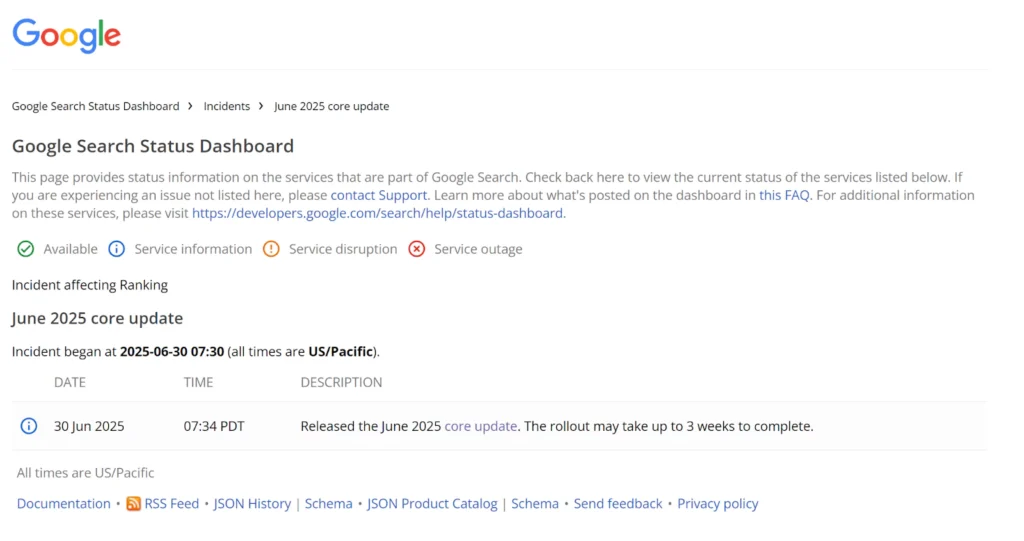
Task: Click the Service disruption legend label
Action: (343, 249)
